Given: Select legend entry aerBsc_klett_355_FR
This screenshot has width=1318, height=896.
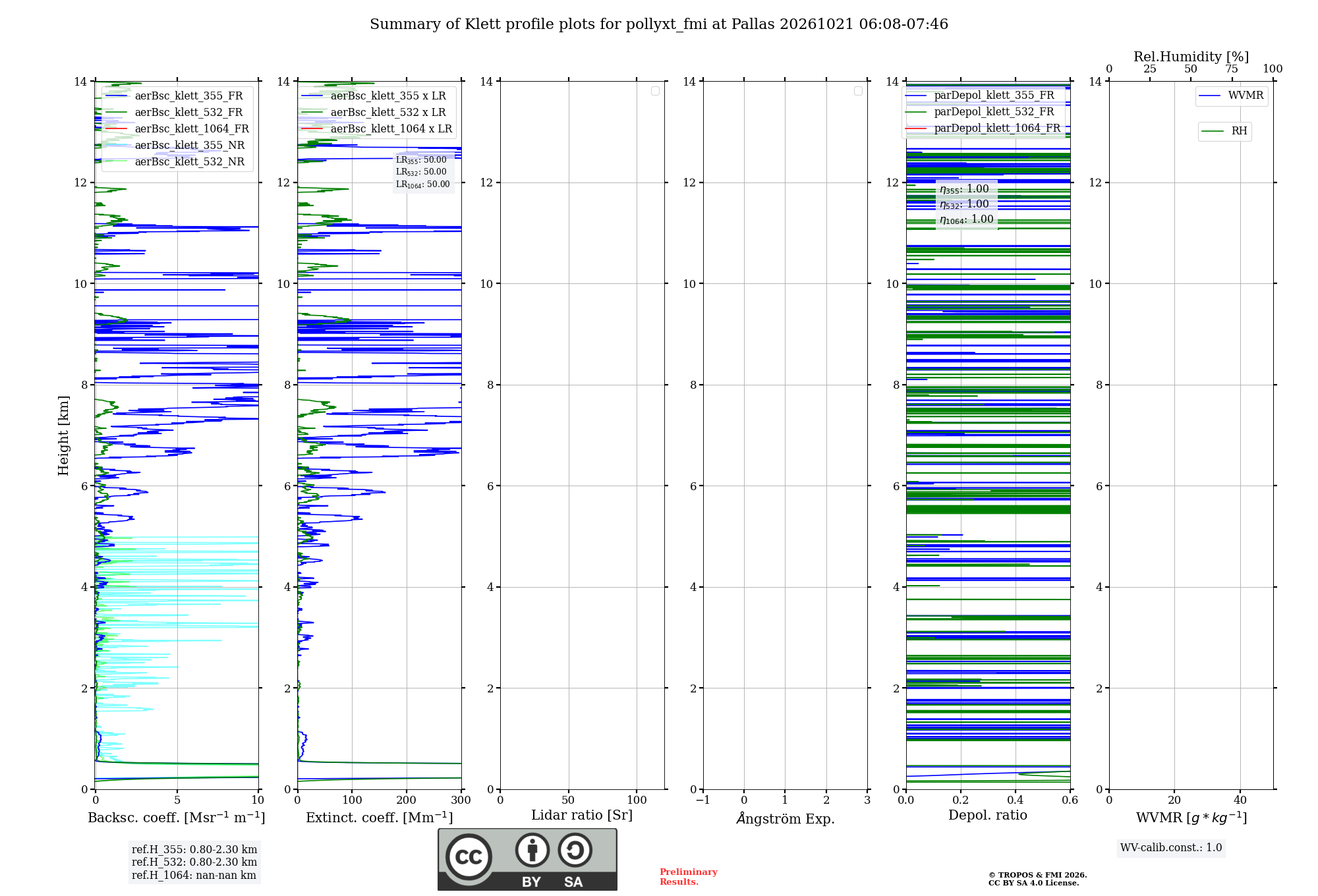Looking at the screenshot, I should pos(175,96).
